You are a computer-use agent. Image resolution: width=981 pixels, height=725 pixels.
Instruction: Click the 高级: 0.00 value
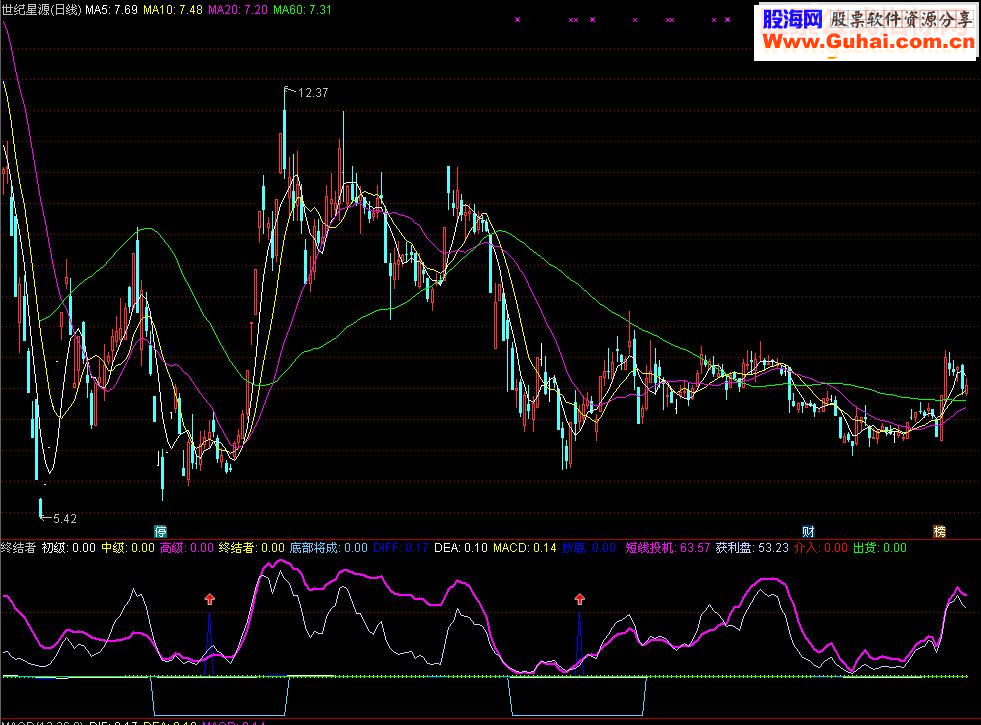[x=186, y=548]
